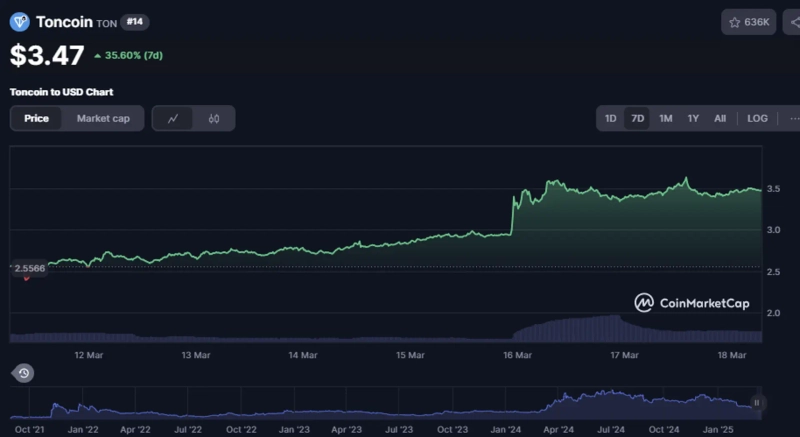The height and width of the screenshot is (437, 800).
Task: Set chart range to 7D
Action: [637, 118]
